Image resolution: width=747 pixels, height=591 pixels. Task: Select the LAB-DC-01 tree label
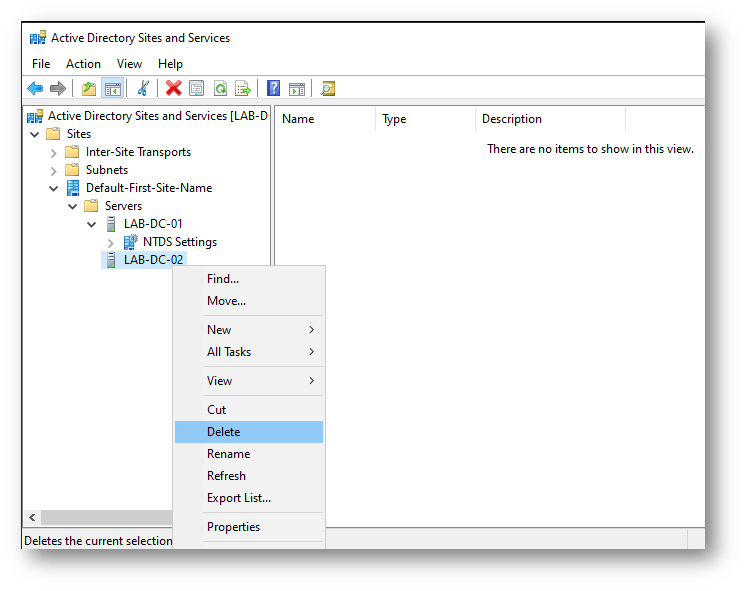pos(153,224)
